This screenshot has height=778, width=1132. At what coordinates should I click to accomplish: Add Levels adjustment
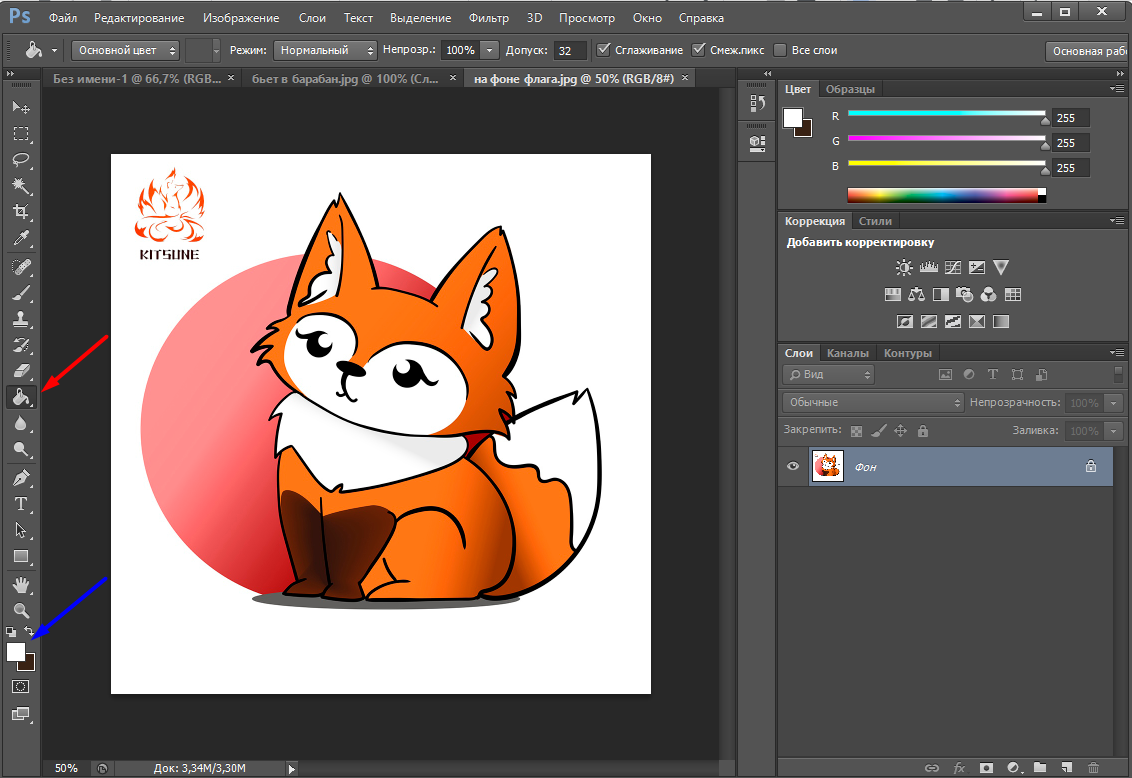(x=928, y=268)
